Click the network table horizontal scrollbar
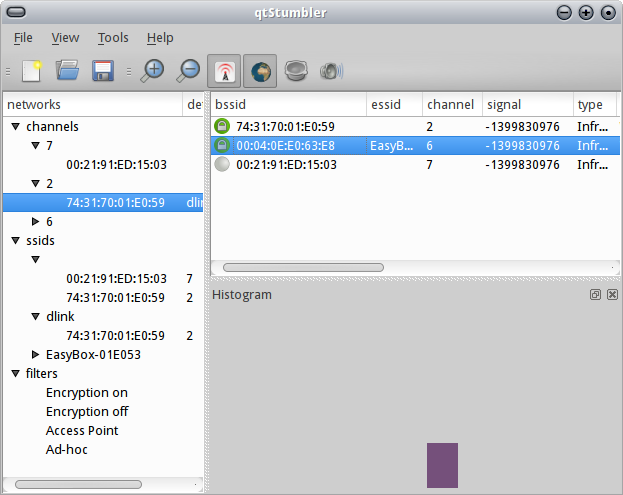This screenshot has width=623, height=495. (x=303, y=267)
